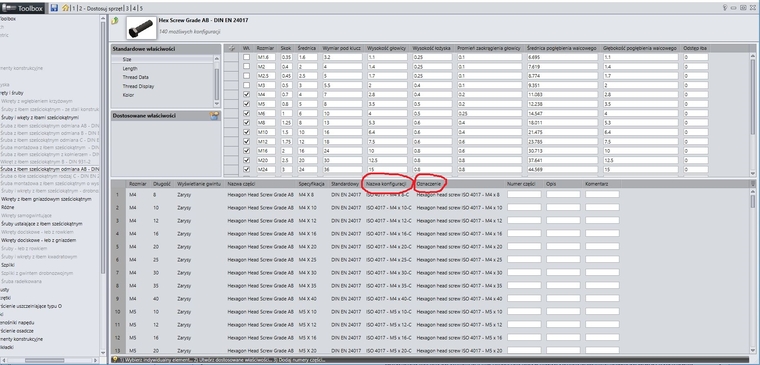The width and height of the screenshot is (760, 365).
Task: Click 'ISO 4017 - M5 x 10-C' configuration name
Action: [389, 312]
